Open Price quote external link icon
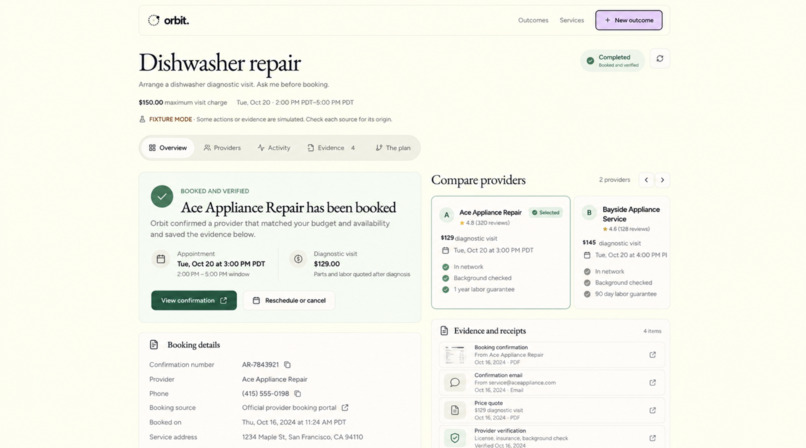The height and width of the screenshot is (448, 806). [652, 410]
